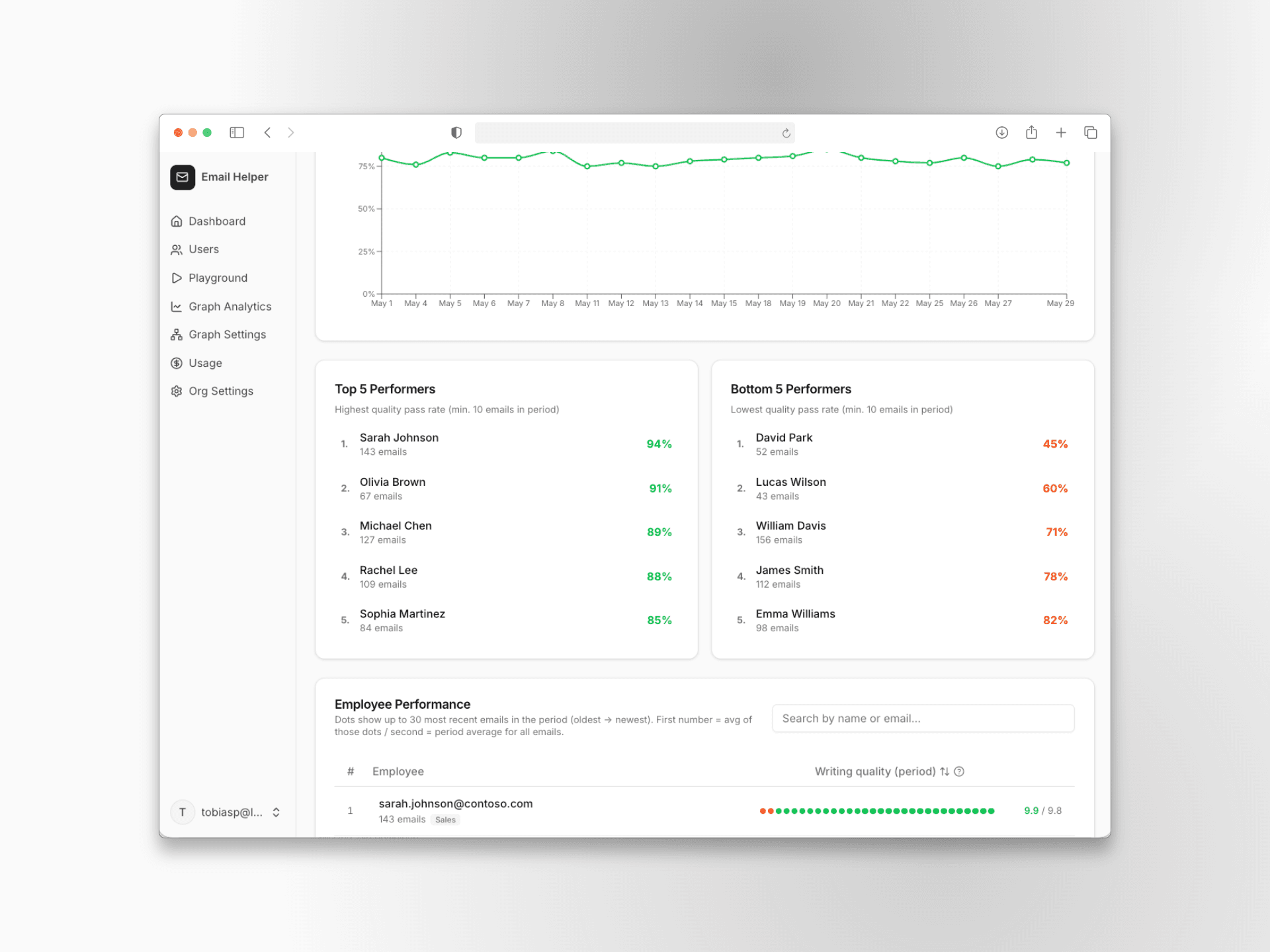Click the browser address bar
This screenshot has width=1270, height=952.
point(634,133)
